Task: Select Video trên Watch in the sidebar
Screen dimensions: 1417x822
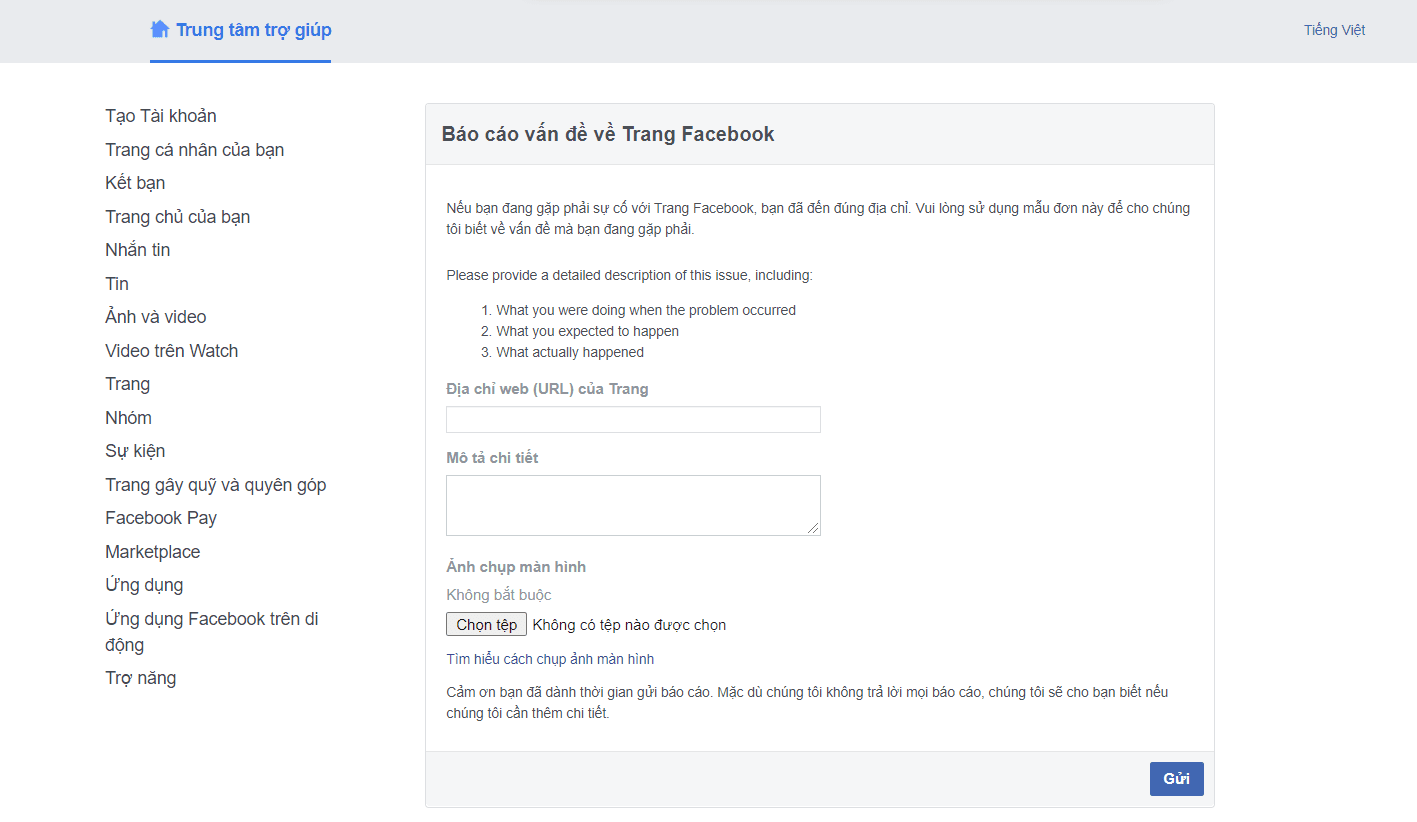Action: point(171,350)
